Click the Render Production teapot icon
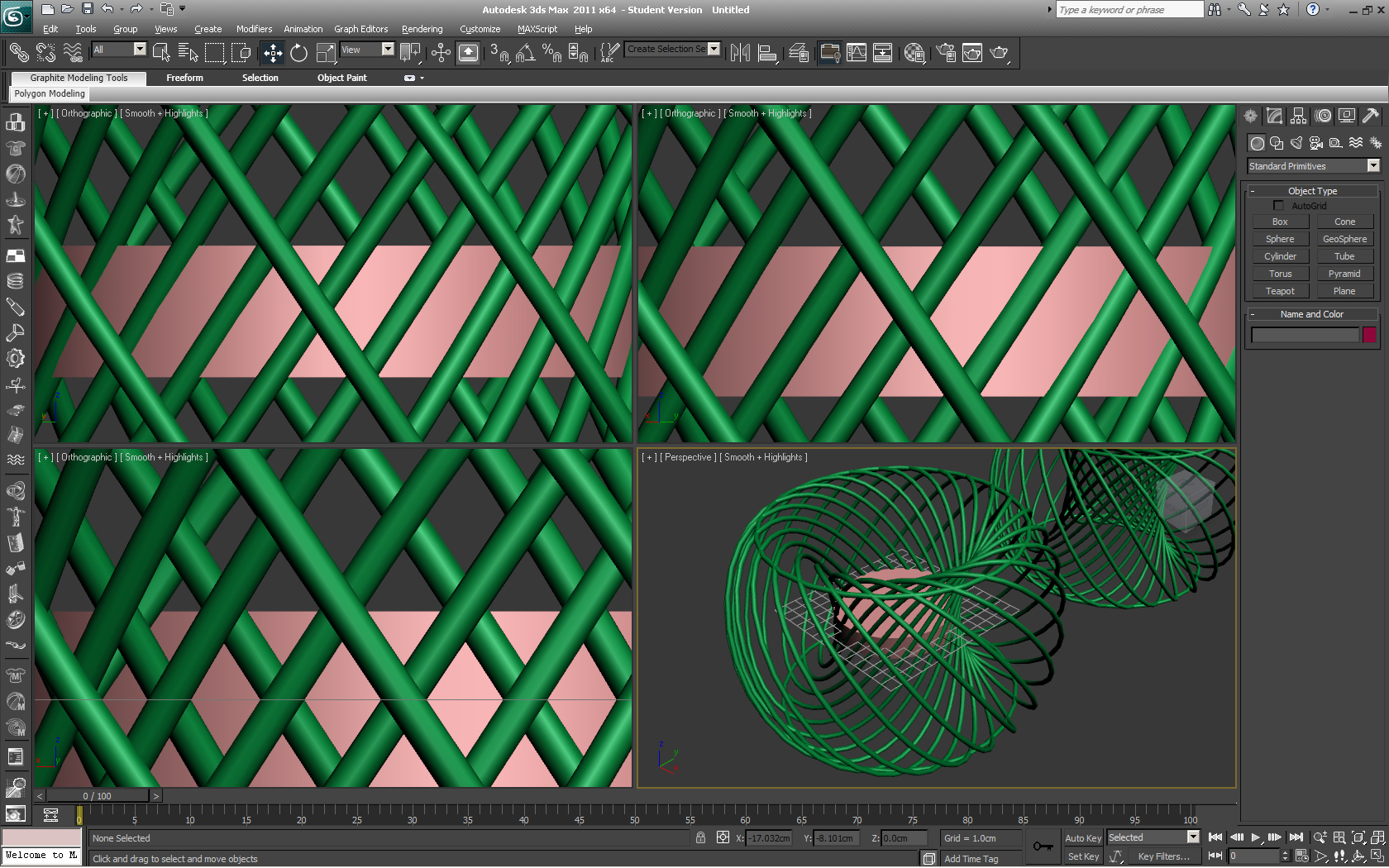The width and height of the screenshot is (1389, 868). coord(1000,53)
